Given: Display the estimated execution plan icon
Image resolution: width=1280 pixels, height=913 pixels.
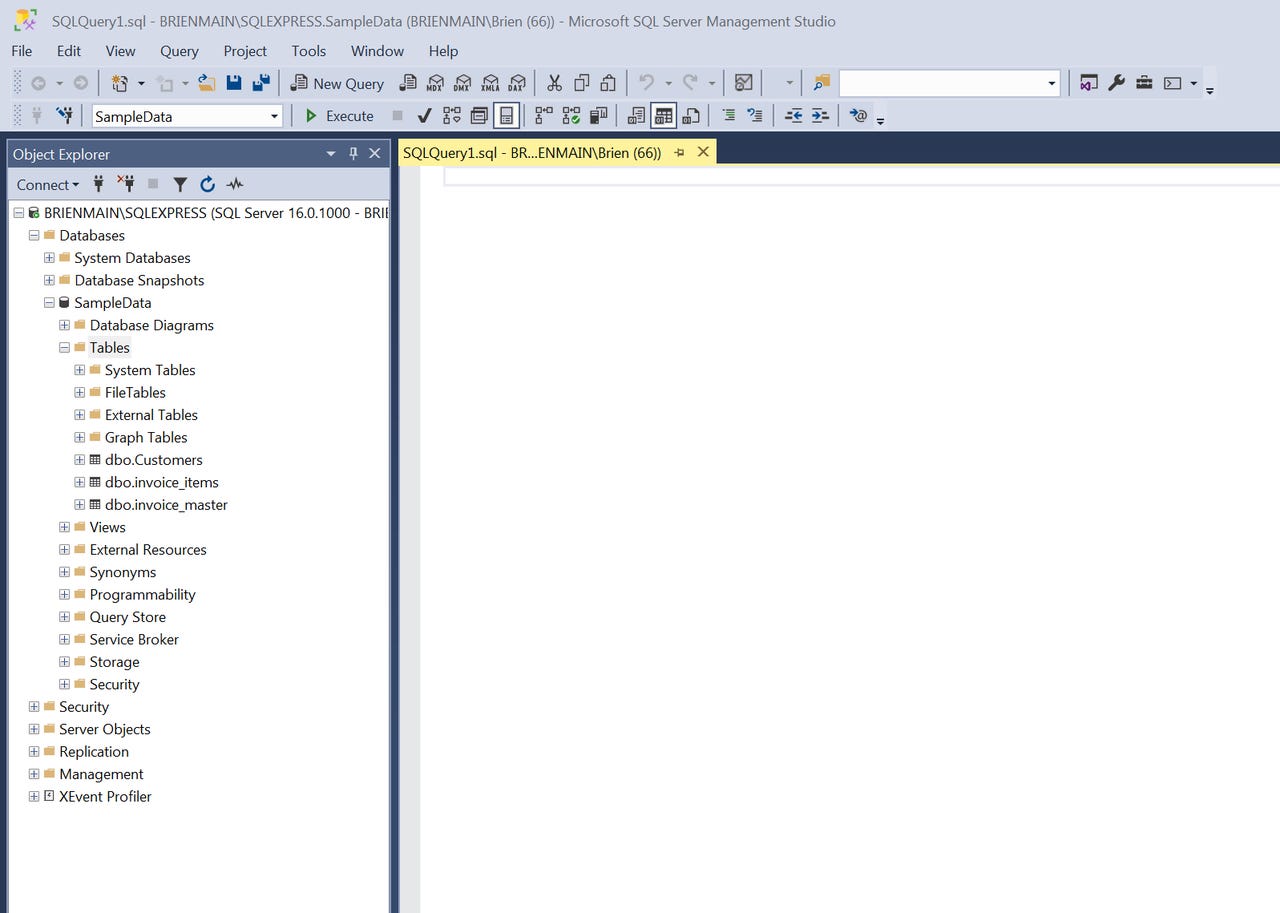Looking at the screenshot, I should (x=450, y=115).
